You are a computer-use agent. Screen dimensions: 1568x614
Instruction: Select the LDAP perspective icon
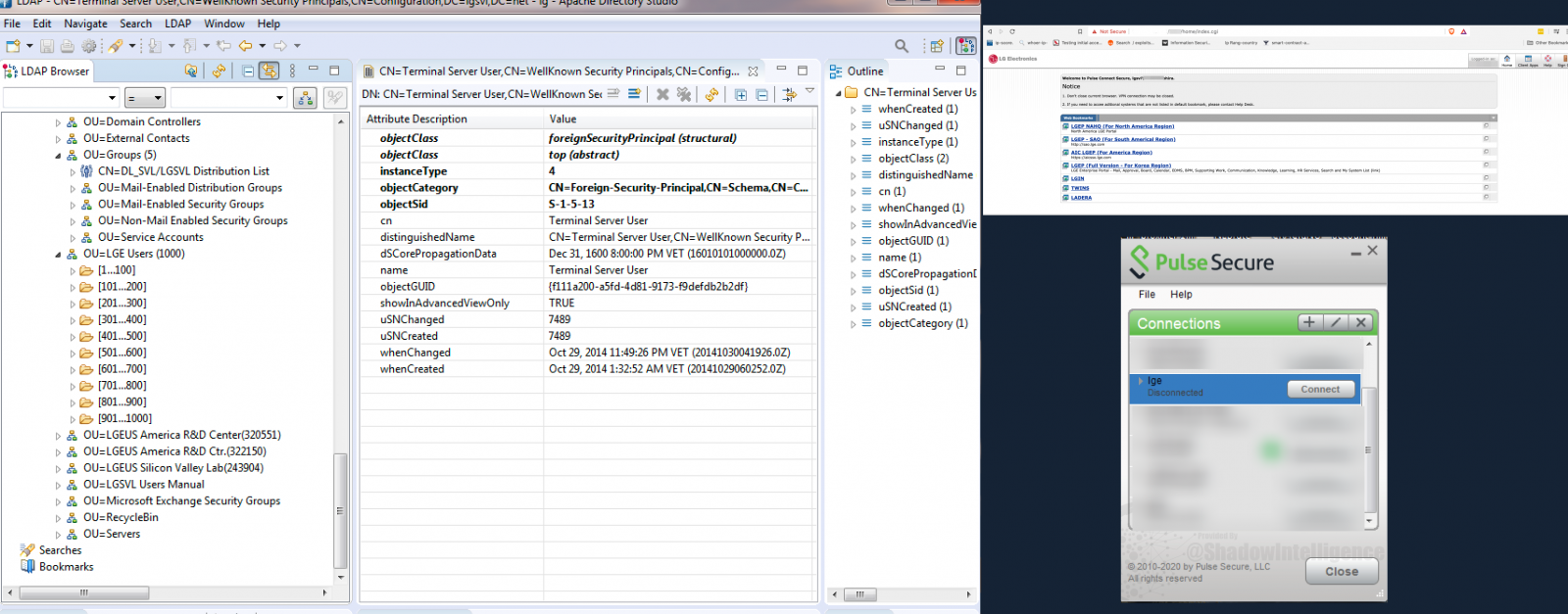coord(966,46)
